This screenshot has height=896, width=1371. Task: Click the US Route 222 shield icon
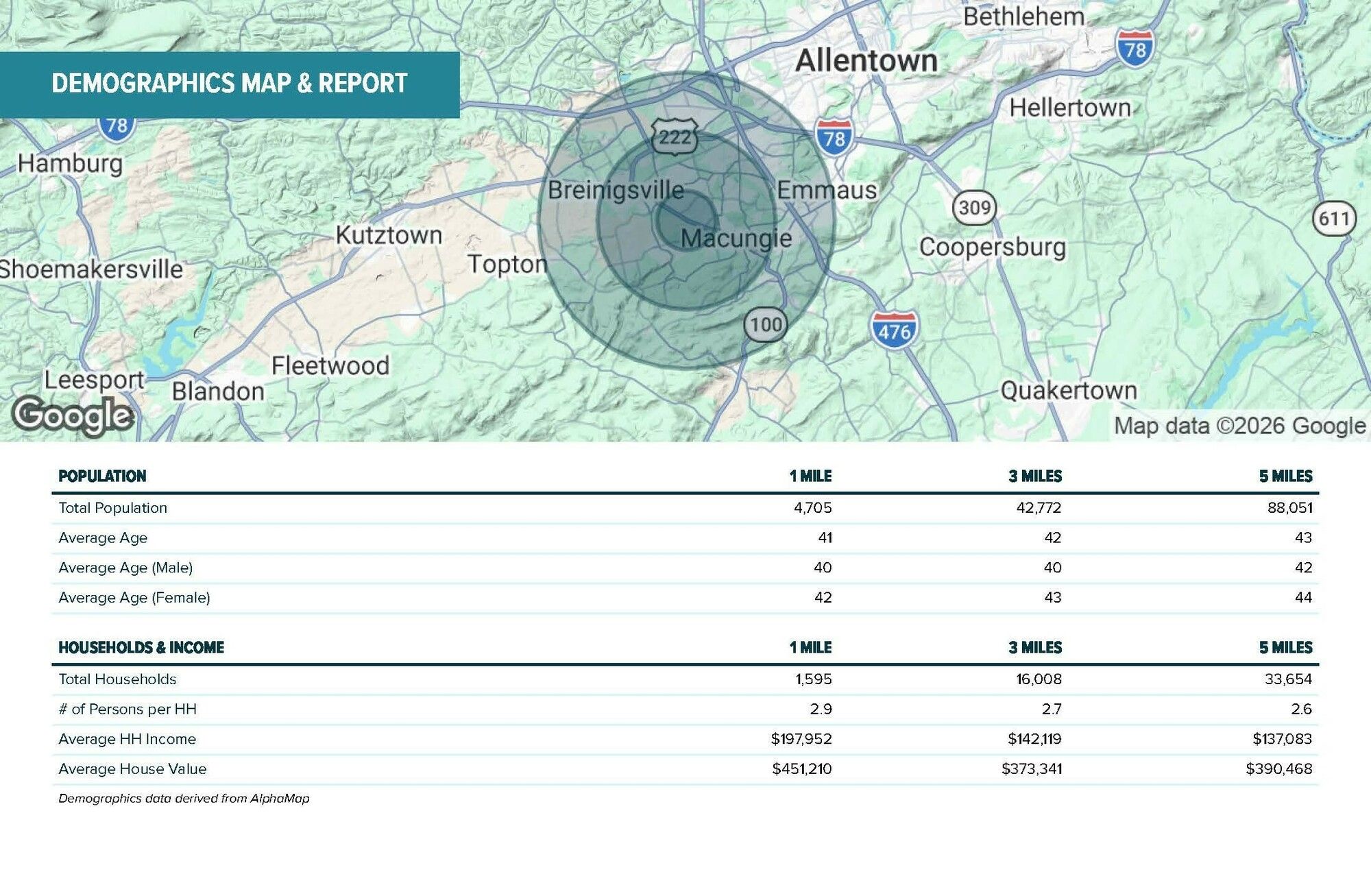pos(675,137)
